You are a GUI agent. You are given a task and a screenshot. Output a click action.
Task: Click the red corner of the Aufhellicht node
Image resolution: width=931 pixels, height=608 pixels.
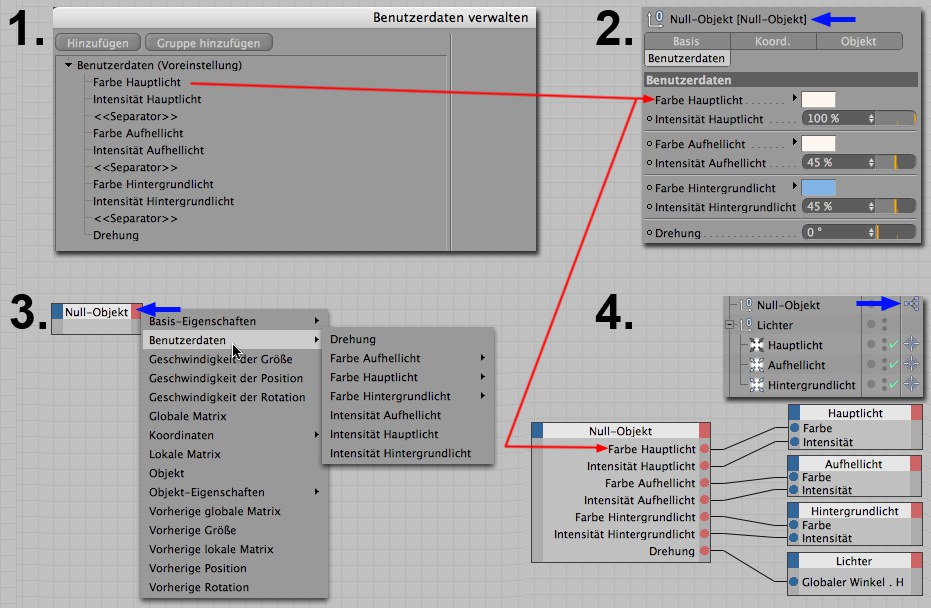(x=916, y=463)
